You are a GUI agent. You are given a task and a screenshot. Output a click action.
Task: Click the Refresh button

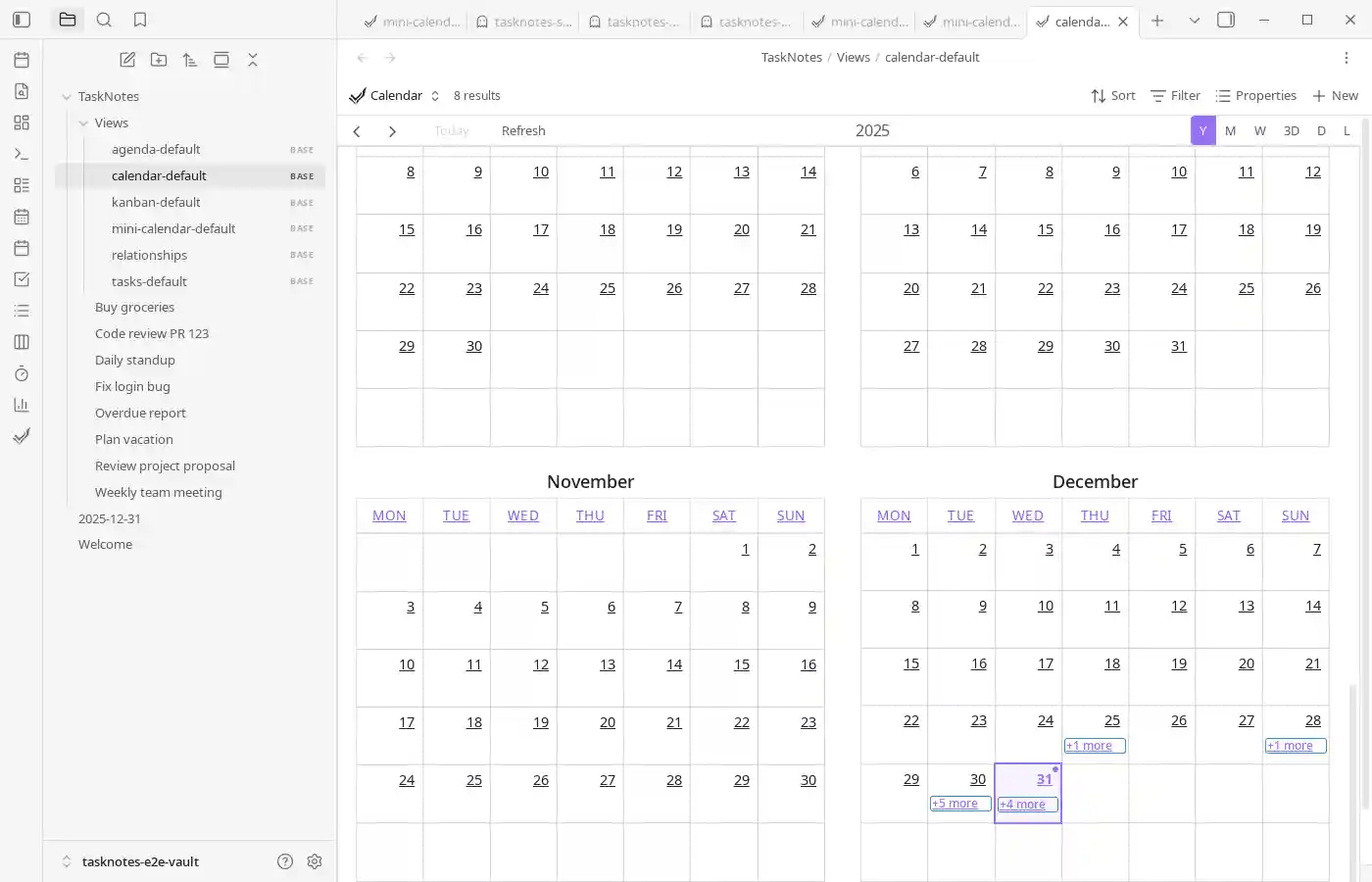coord(523,130)
